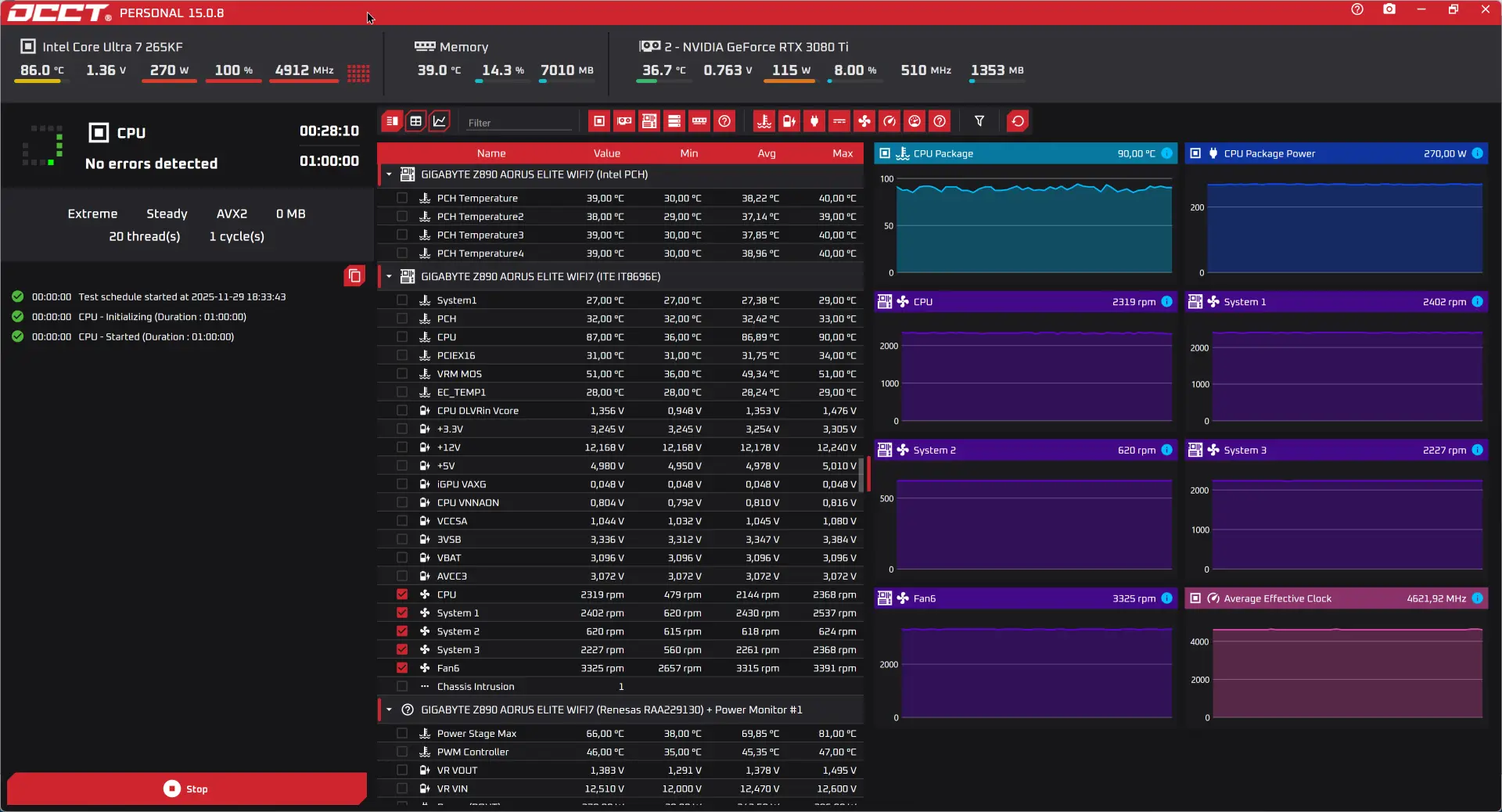Check the +12V voltage row checkbox

[402, 447]
